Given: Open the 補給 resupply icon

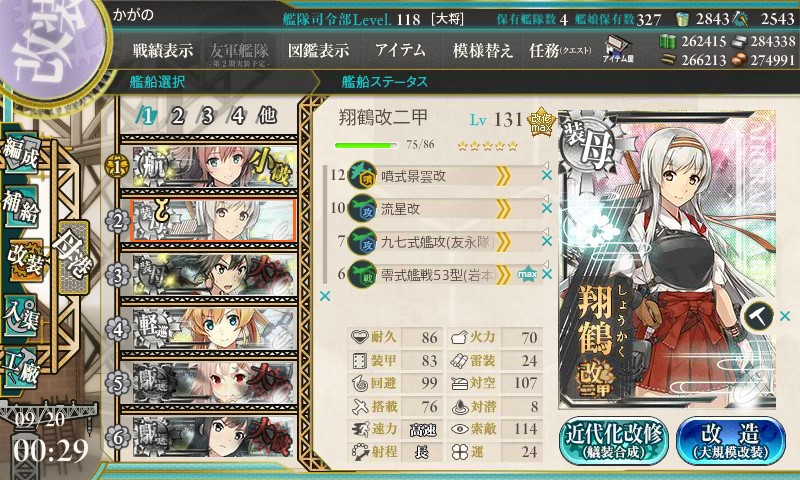Looking at the screenshot, I should [20, 206].
